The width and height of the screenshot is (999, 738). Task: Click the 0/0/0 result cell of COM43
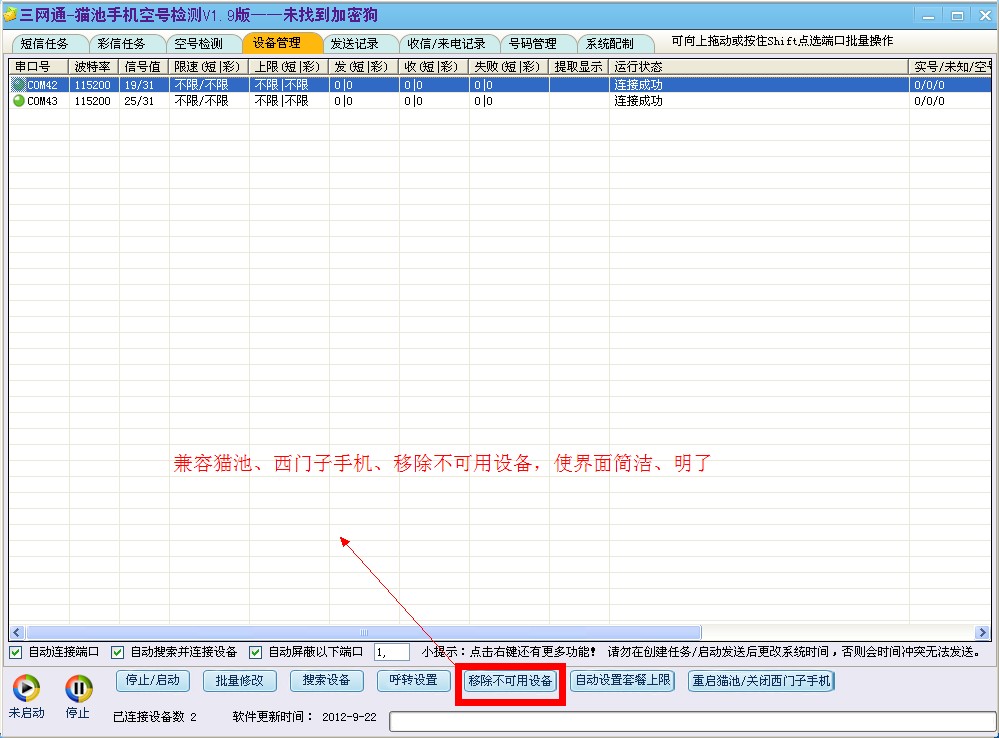930,101
